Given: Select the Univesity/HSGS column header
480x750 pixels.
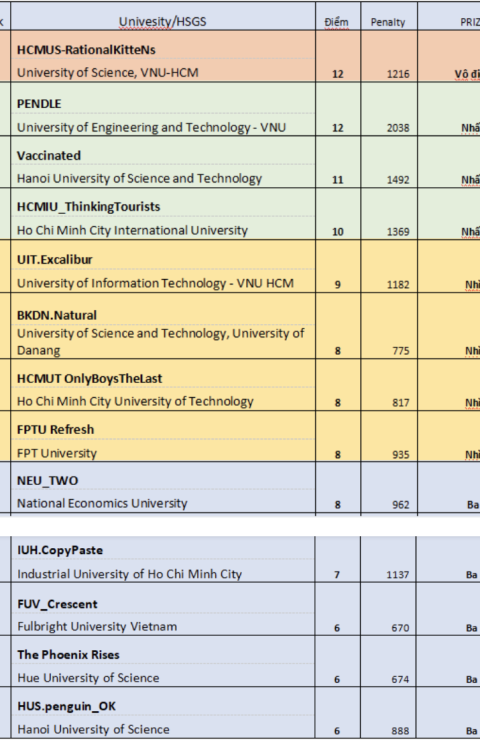Looking at the screenshot, I should coord(163,22).
